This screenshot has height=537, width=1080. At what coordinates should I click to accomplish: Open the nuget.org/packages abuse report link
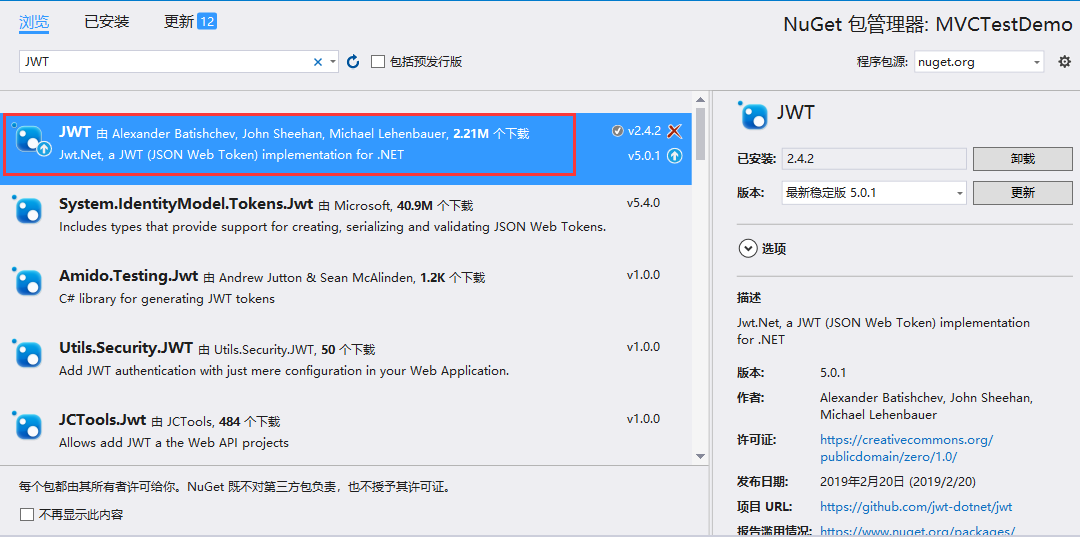pyautogui.click(x=917, y=531)
